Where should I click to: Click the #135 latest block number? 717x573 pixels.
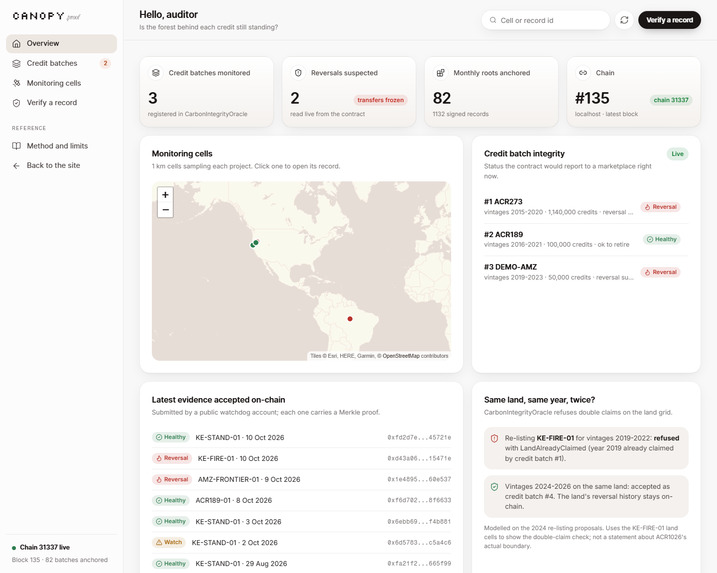pyautogui.click(x=592, y=98)
